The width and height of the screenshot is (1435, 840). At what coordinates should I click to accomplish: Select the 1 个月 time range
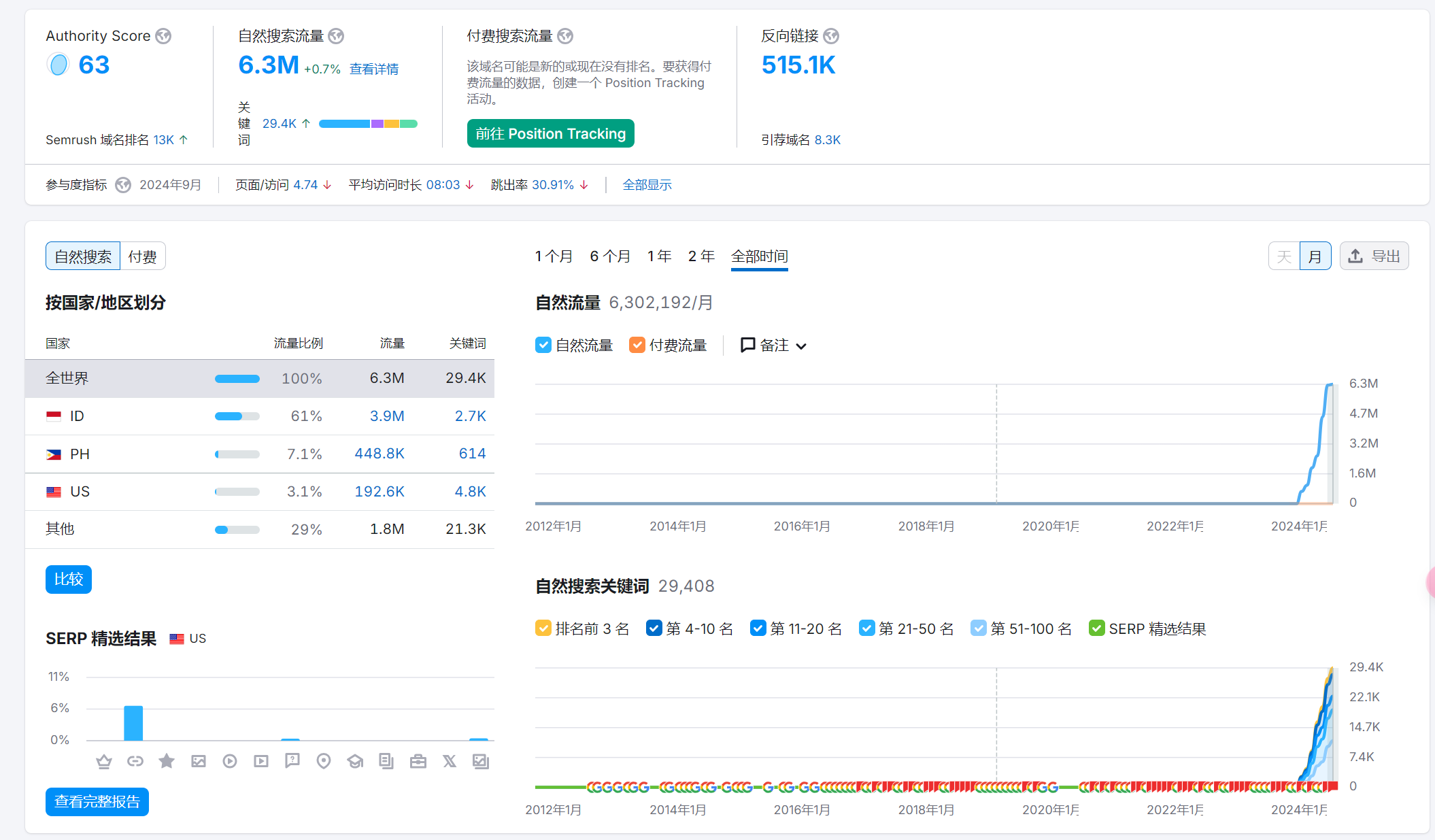[554, 256]
